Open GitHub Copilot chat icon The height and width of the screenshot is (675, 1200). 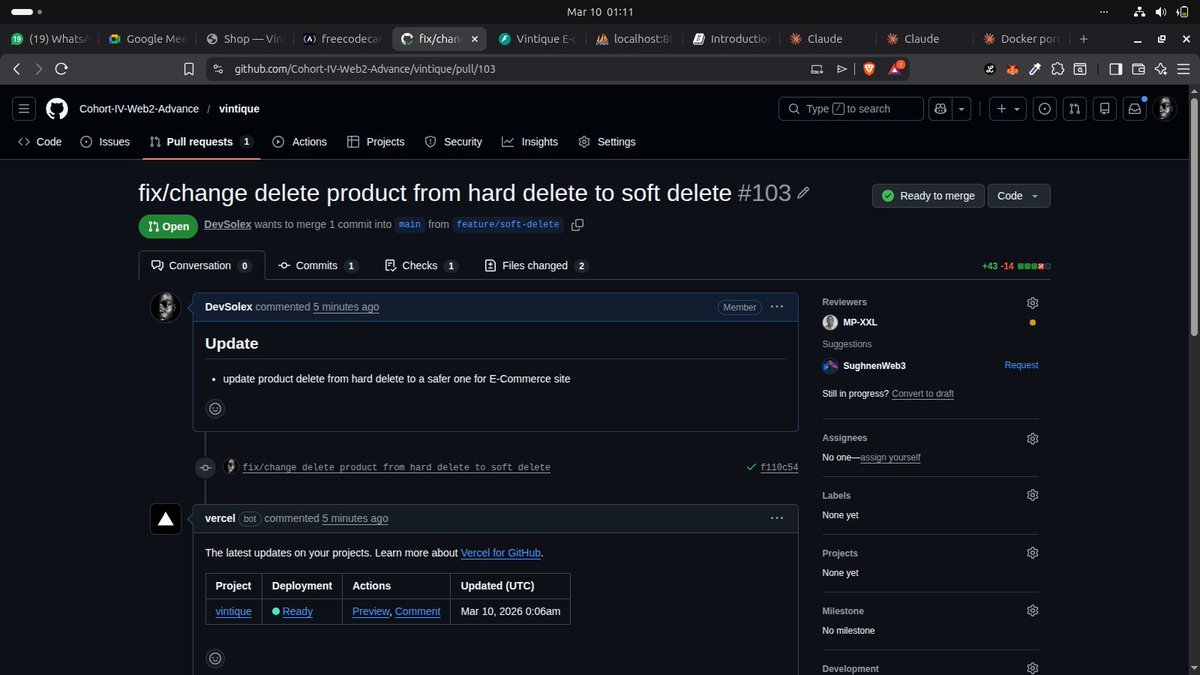click(939, 108)
